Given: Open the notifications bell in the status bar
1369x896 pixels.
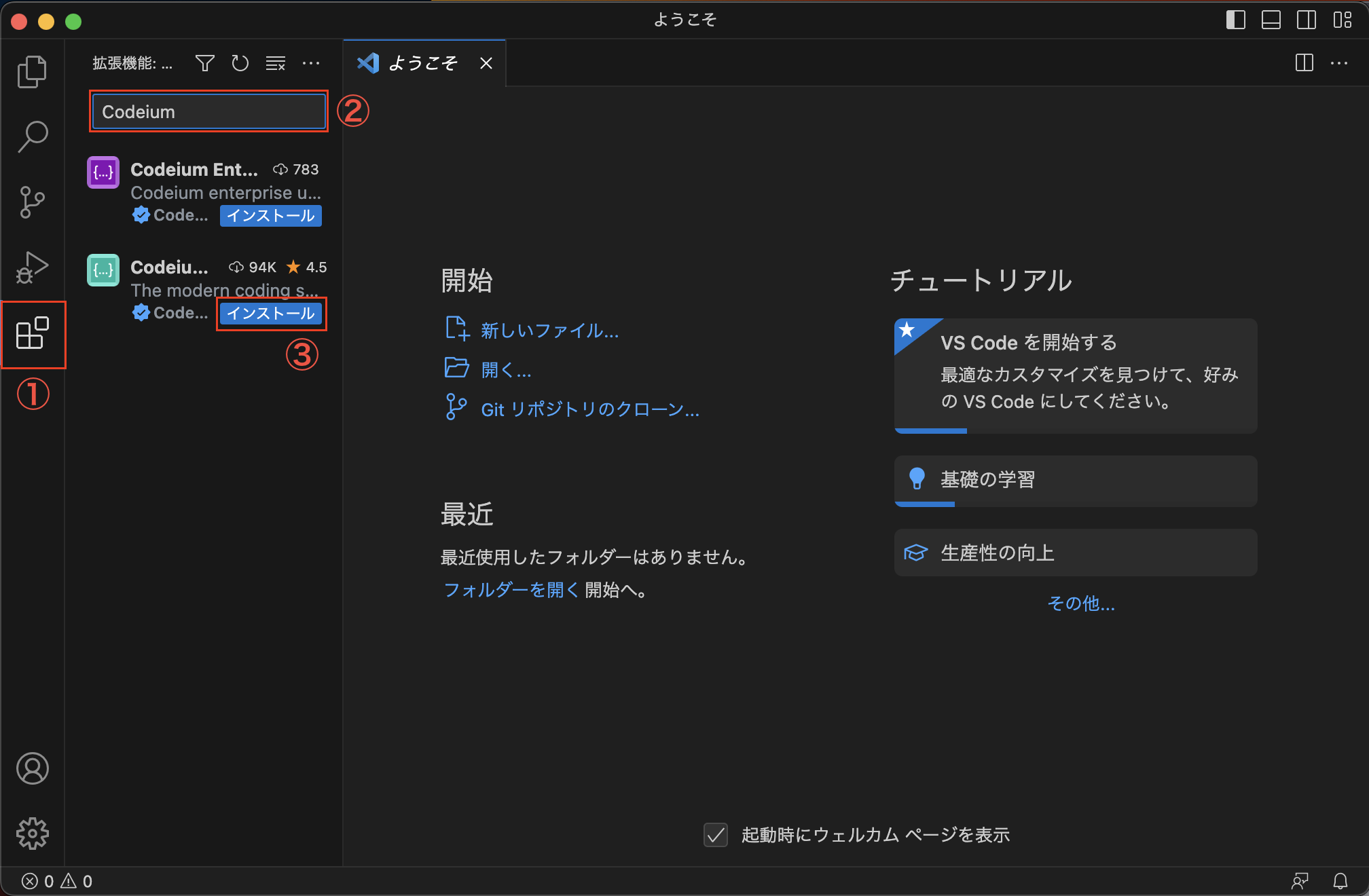Looking at the screenshot, I should 1341,880.
